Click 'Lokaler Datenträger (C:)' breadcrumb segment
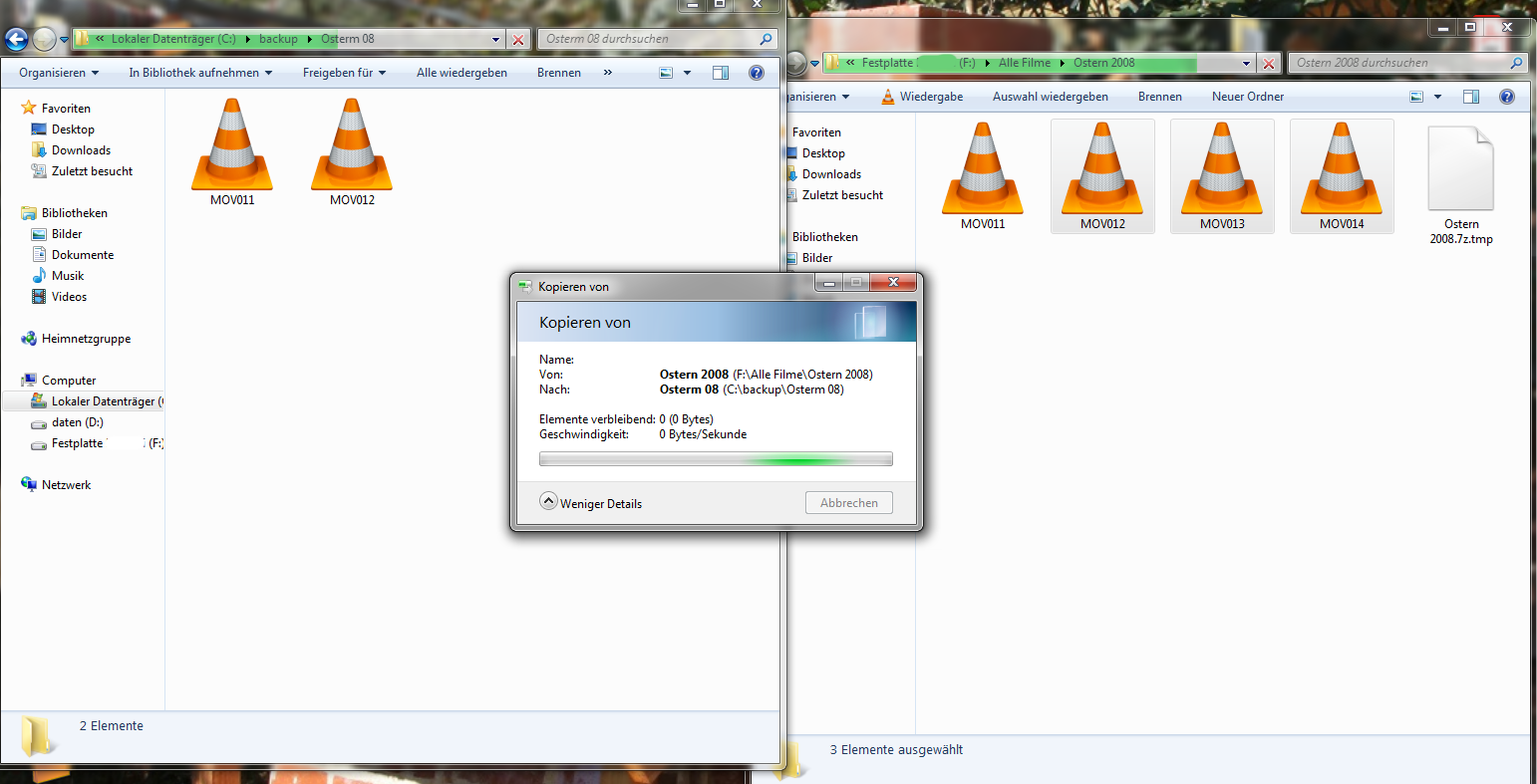 (173, 39)
